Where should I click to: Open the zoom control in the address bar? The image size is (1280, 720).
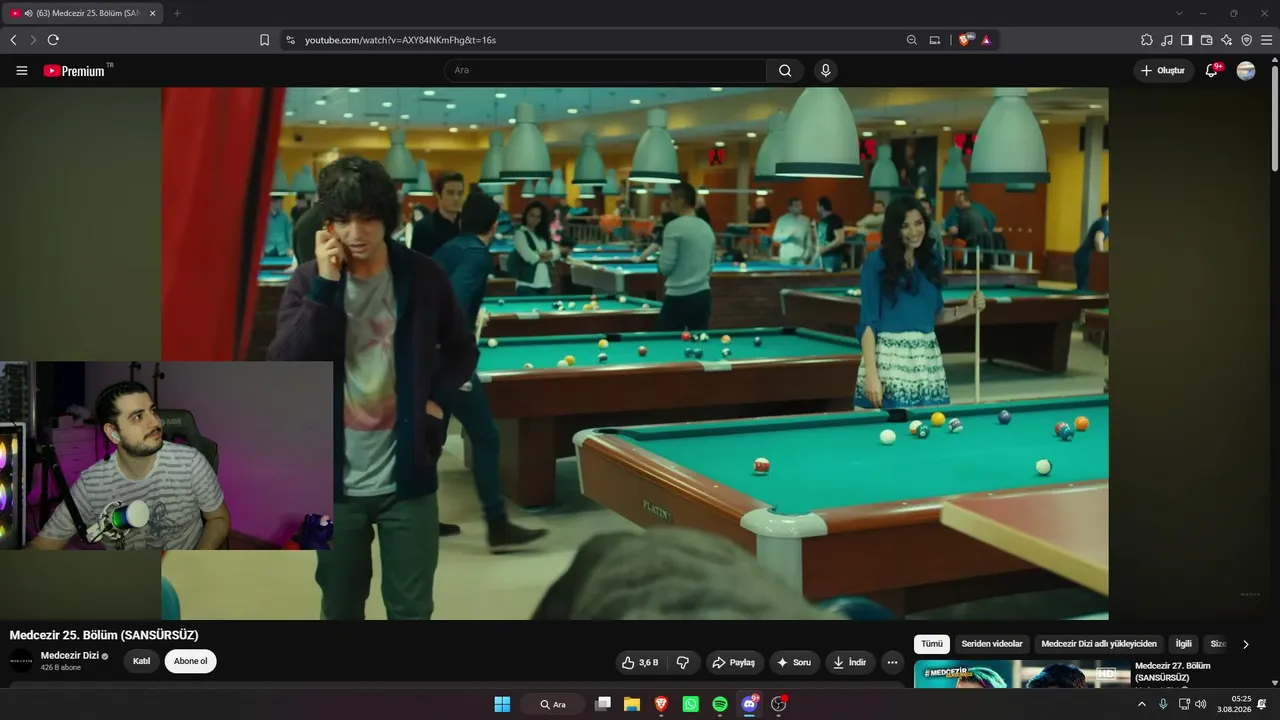point(911,40)
